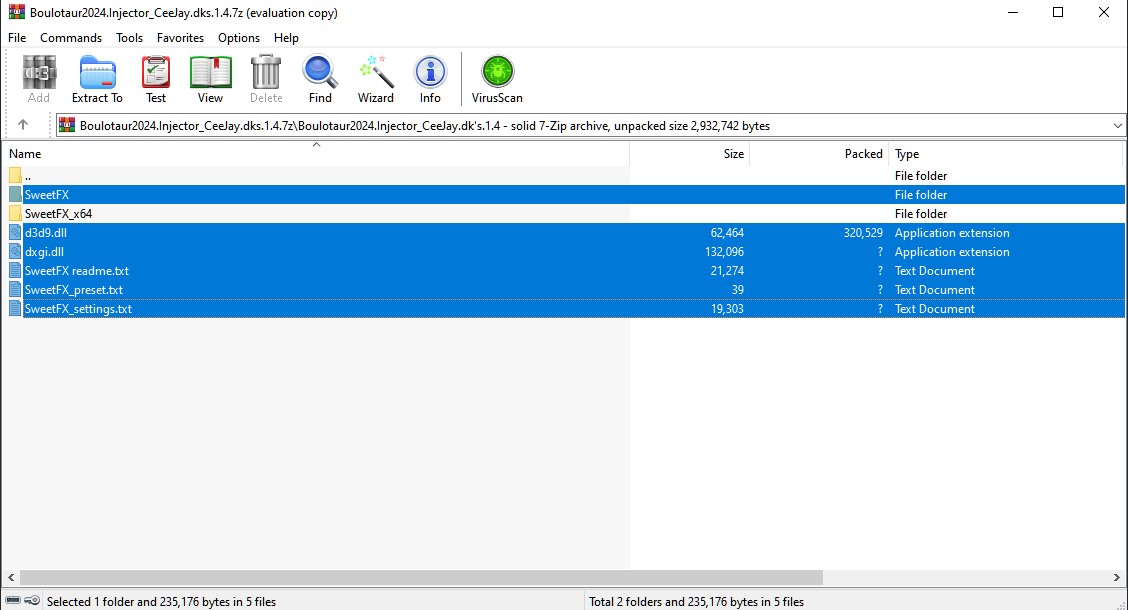The height and width of the screenshot is (610, 1128).
Task: Select the SweetFX_preset.txt file name
Action: tap(73, 290)
